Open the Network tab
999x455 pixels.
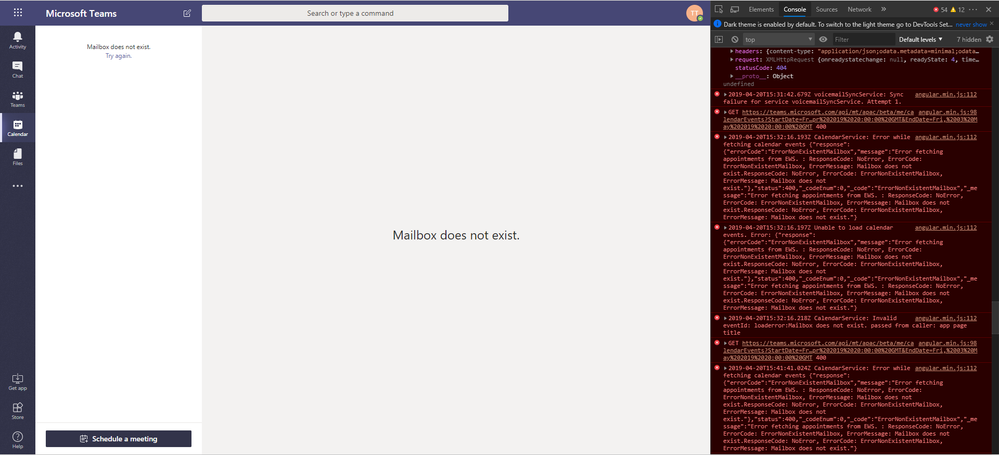859,10
